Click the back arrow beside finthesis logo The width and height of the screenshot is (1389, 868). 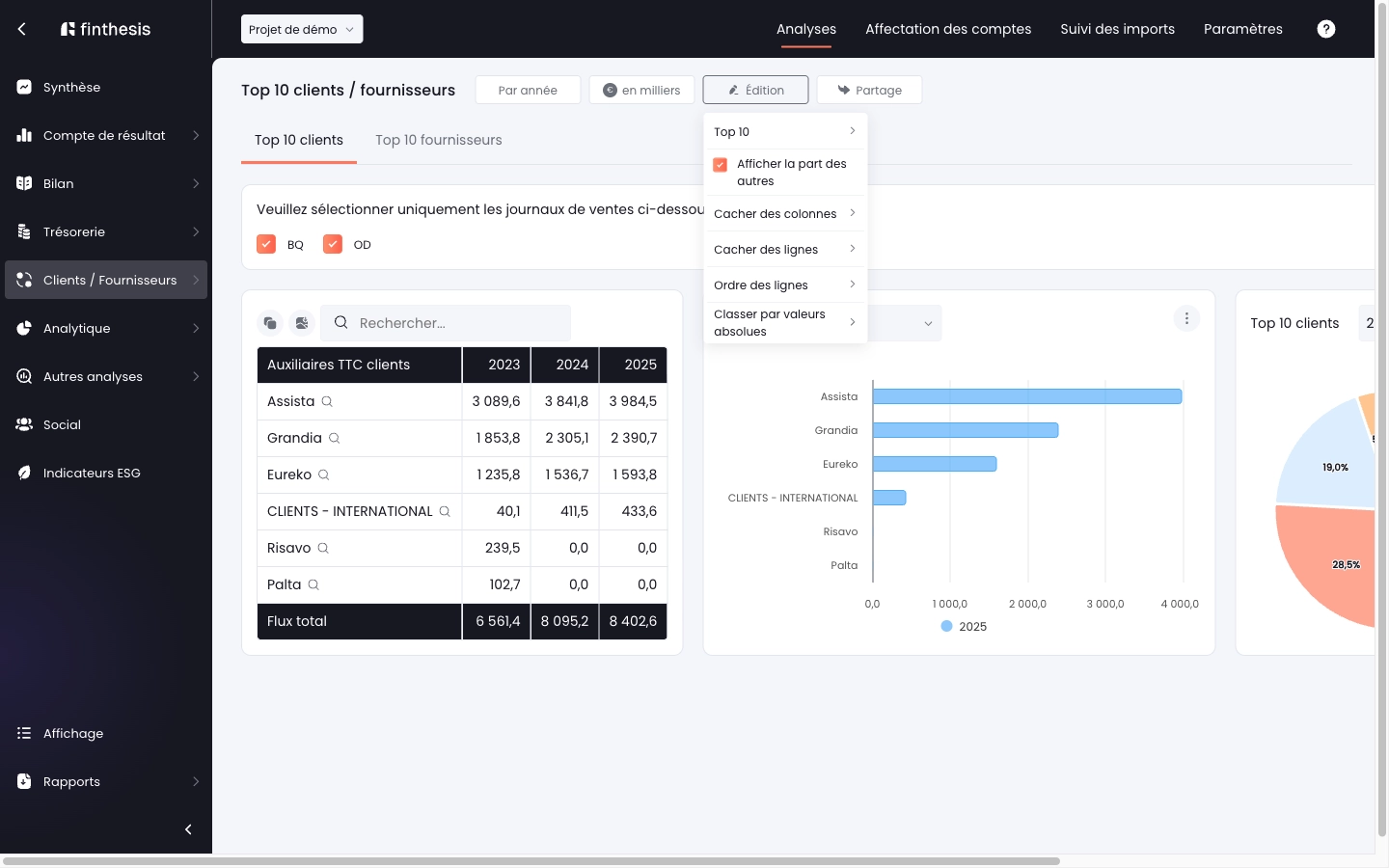[22, 29]
